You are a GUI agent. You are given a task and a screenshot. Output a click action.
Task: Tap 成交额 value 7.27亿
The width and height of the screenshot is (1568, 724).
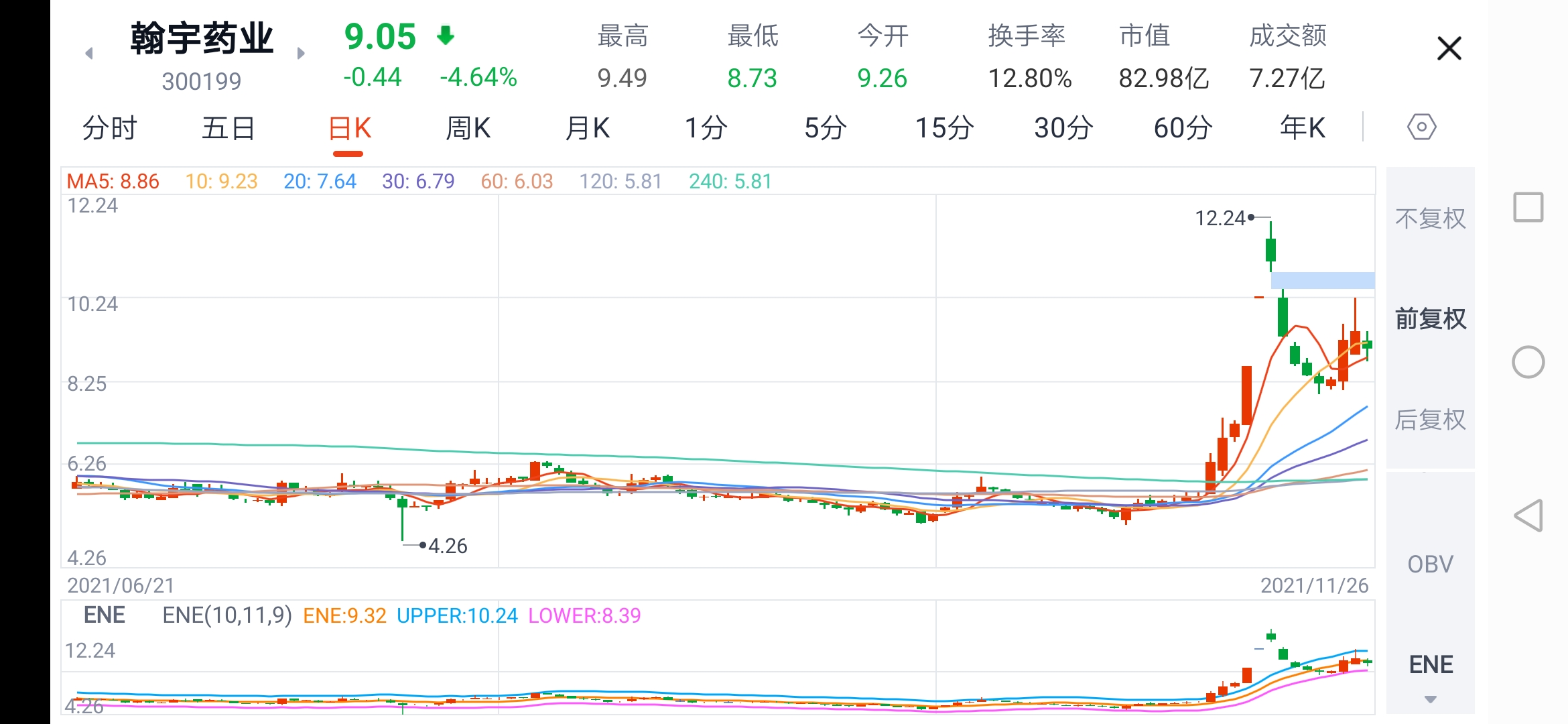pos(1287,78)
